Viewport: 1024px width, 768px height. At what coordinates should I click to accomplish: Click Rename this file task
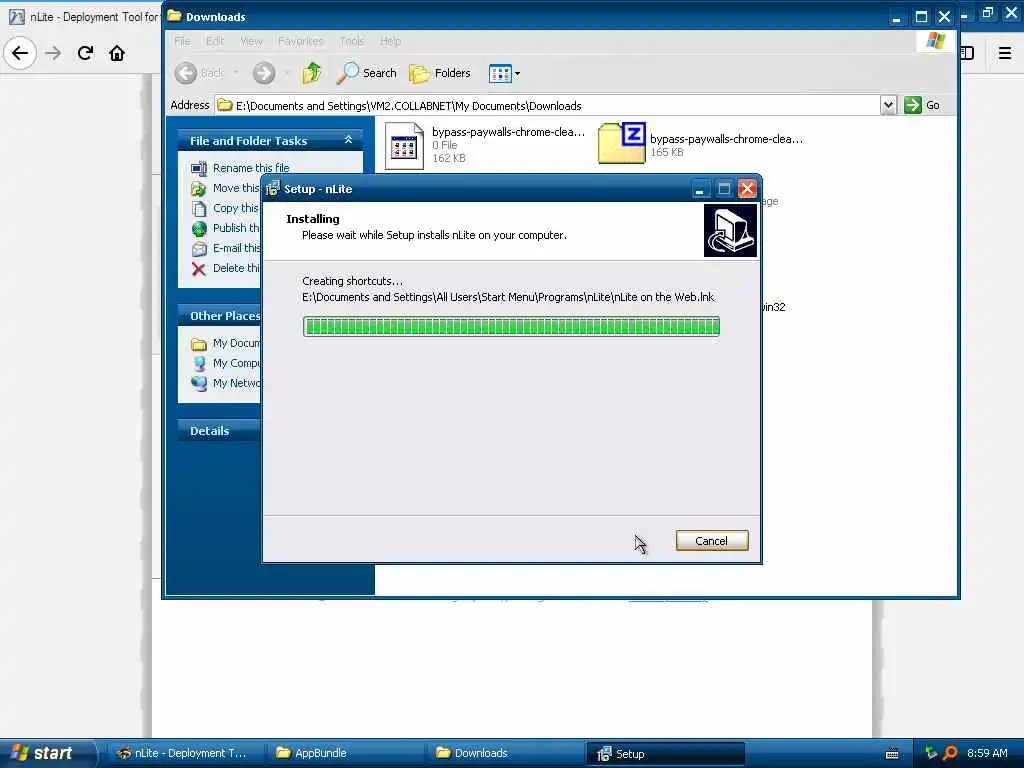pos(251,168)
